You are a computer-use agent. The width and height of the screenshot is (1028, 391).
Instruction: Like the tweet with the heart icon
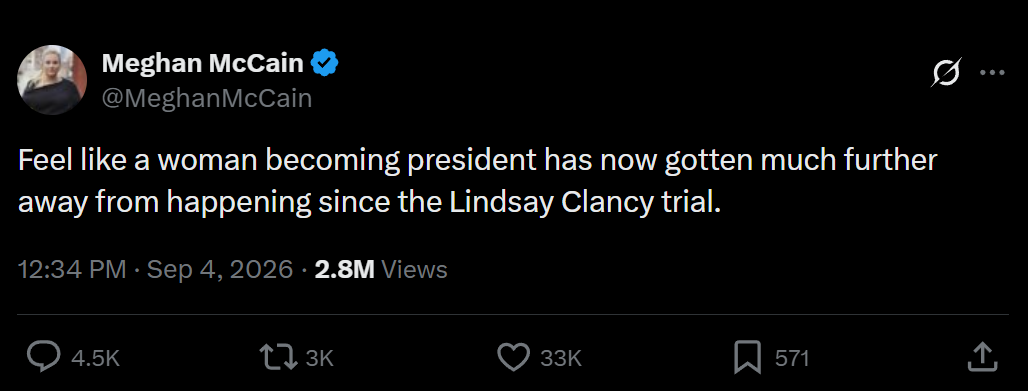[x=513, y=358]
